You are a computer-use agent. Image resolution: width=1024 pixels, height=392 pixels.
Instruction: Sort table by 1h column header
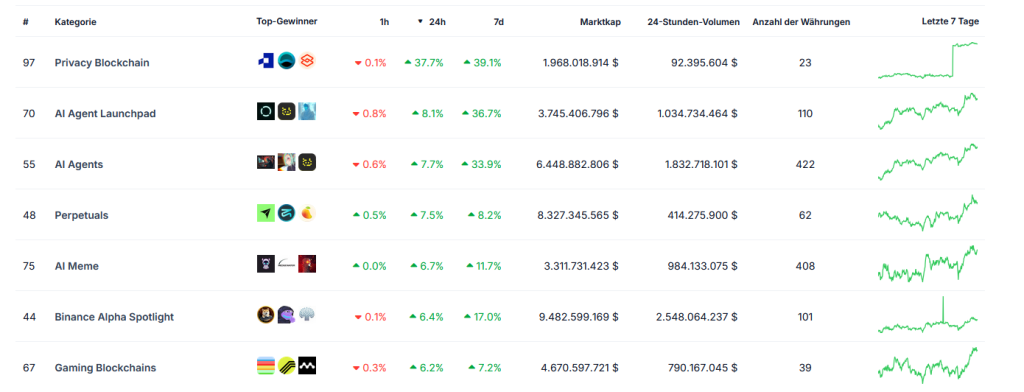tap(384, 22)
